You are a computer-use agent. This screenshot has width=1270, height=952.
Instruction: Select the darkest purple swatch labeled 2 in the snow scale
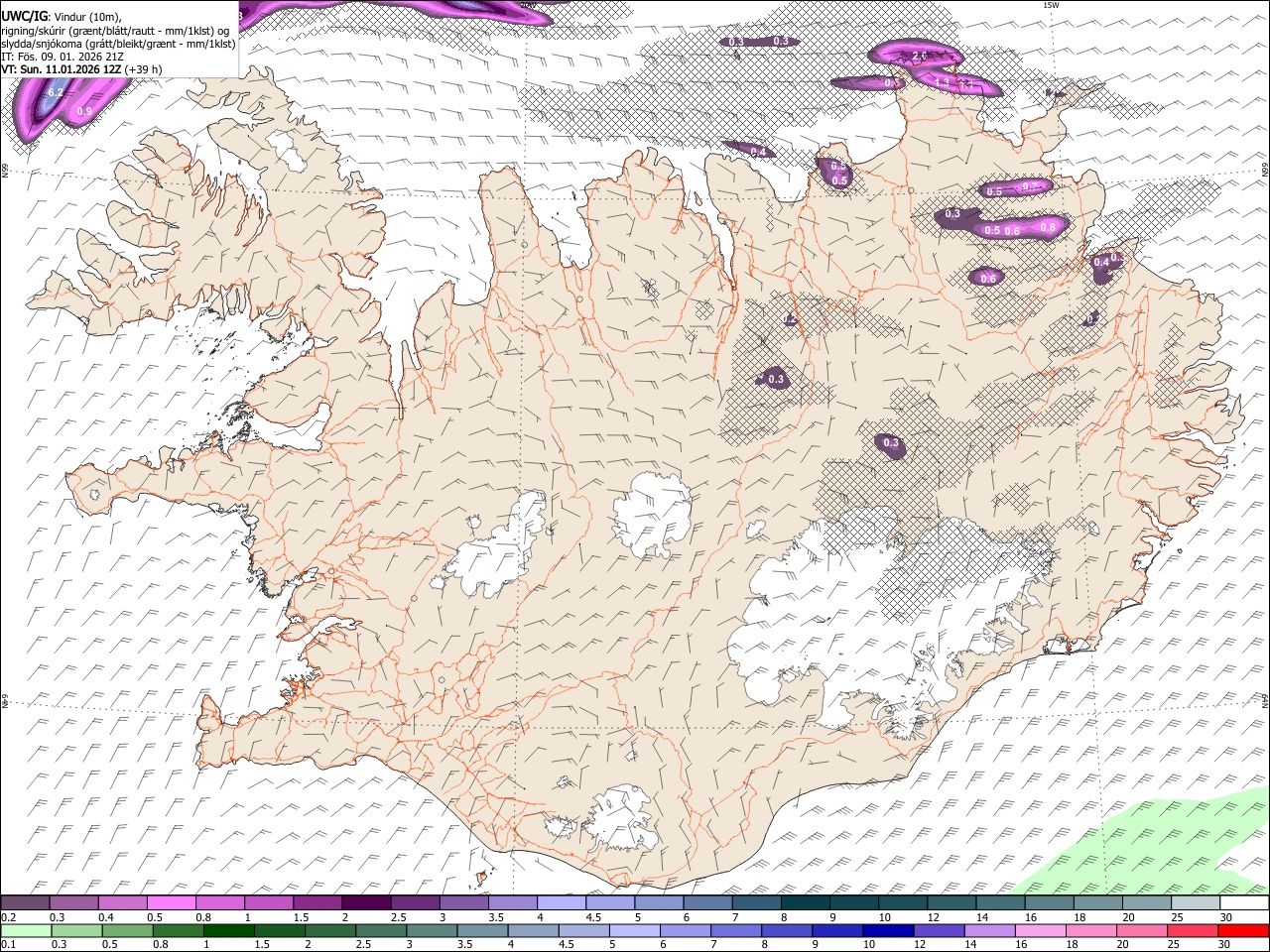coord(365,902)
